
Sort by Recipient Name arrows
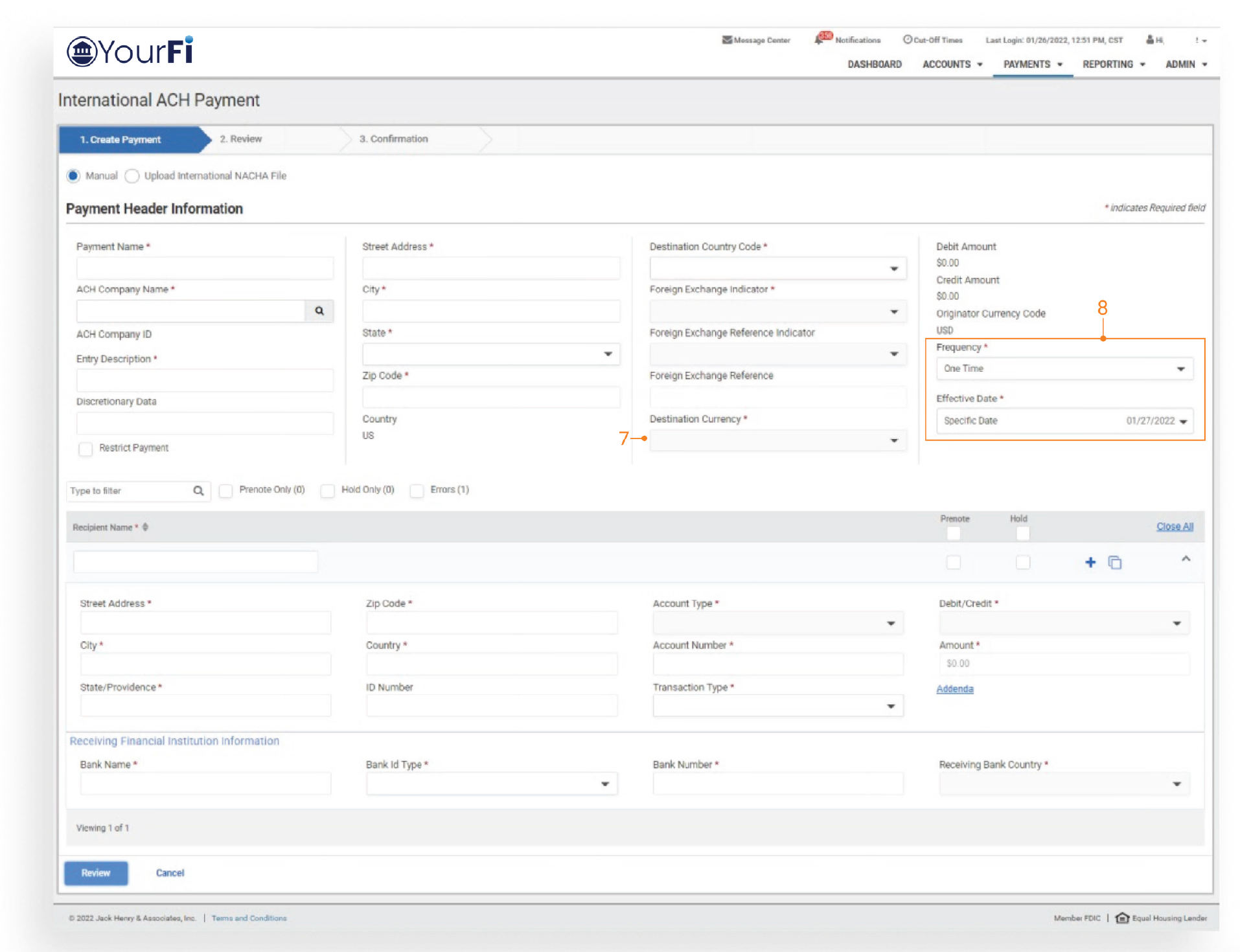click(145, 527)
